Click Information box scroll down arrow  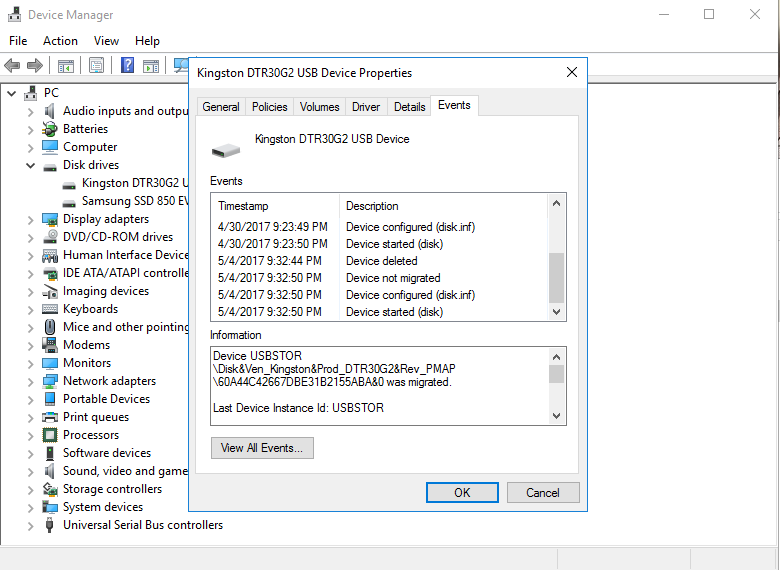point(557,416)
